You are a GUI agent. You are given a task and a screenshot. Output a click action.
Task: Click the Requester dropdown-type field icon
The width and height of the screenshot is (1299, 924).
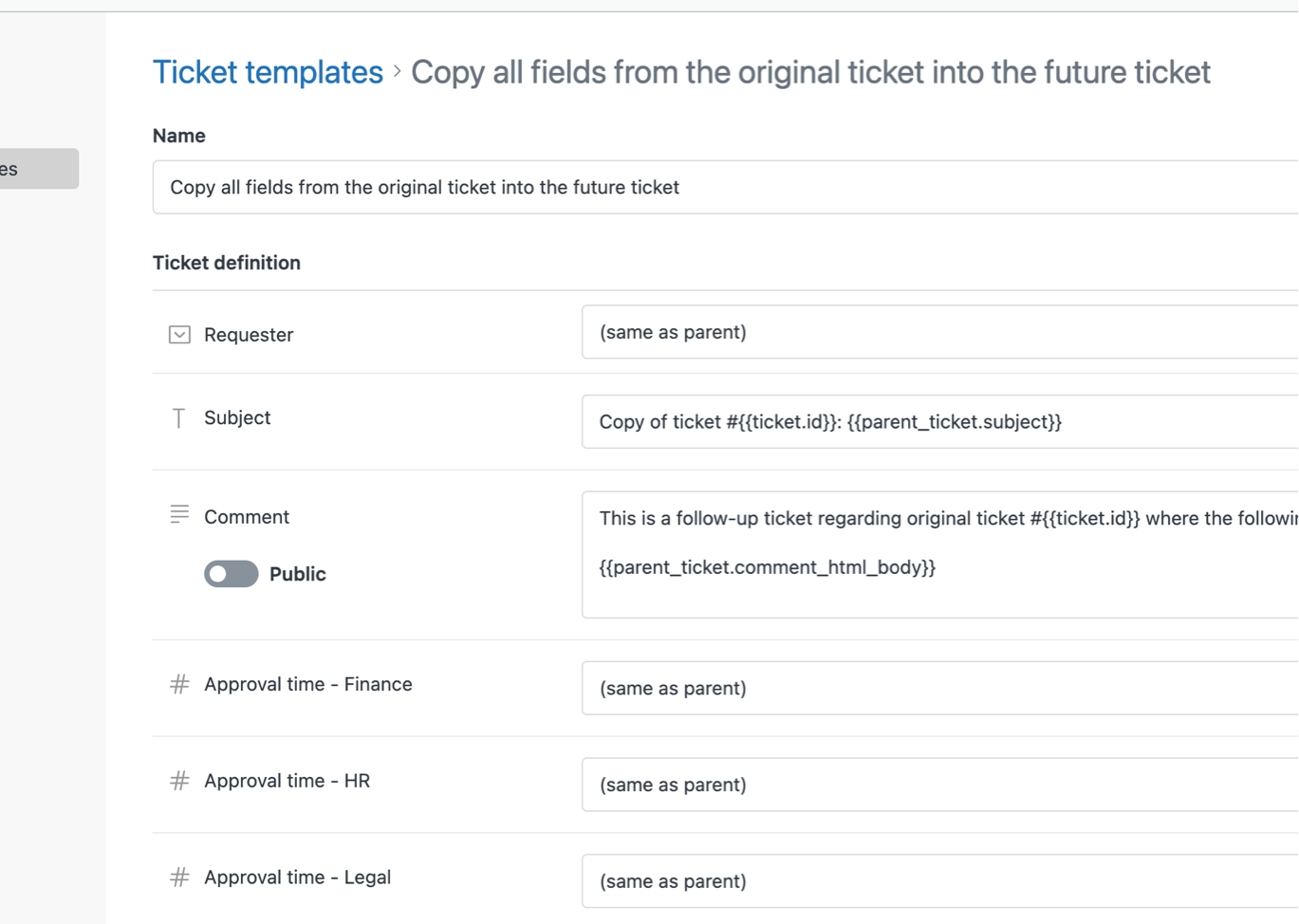coord(179,335)
